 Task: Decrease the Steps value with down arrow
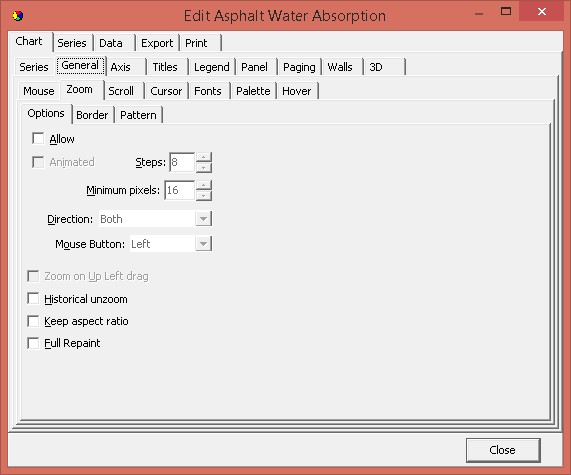tap(204, 167)
